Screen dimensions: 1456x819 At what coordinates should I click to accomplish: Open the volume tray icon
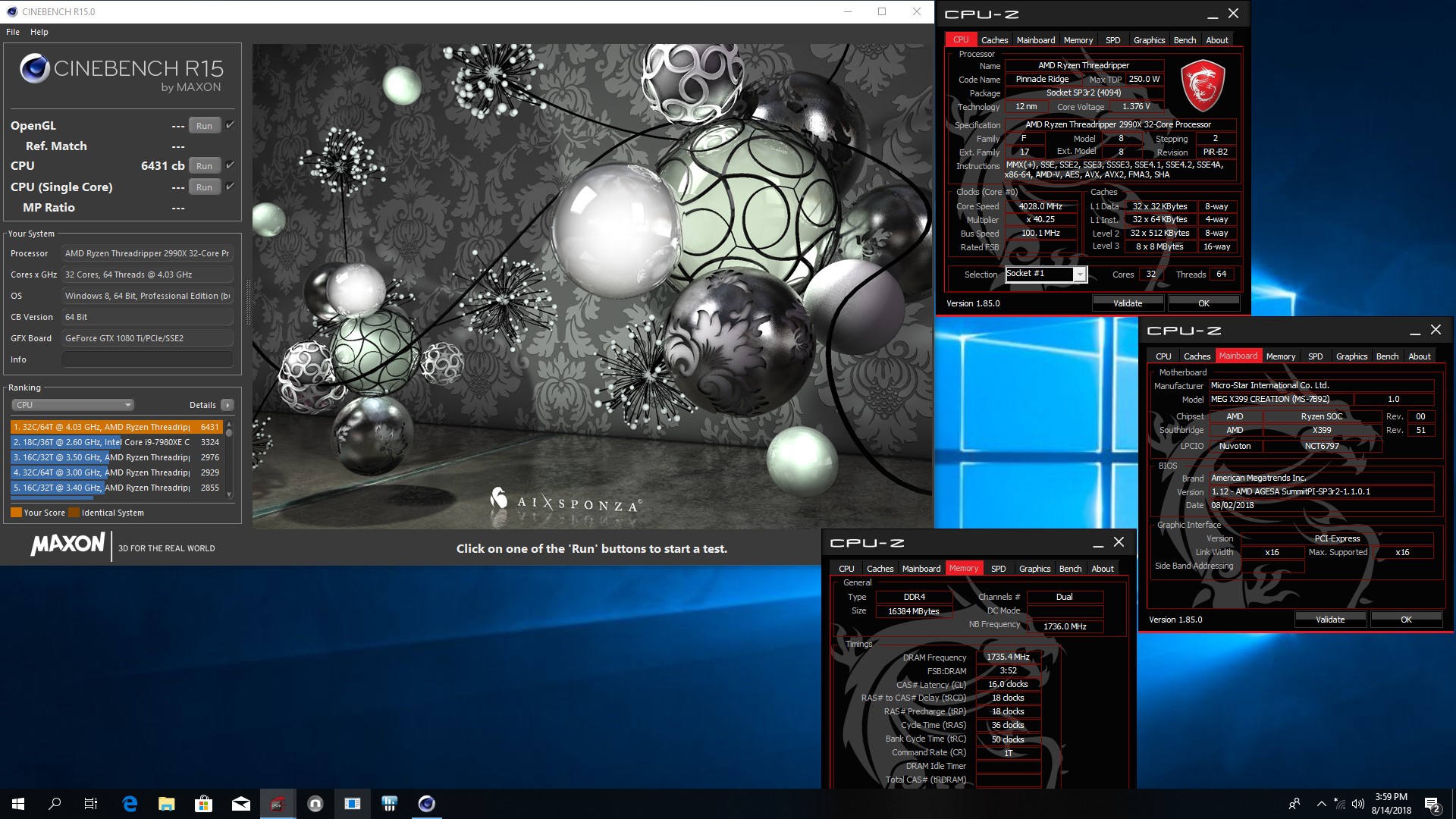pos(1357,804)
